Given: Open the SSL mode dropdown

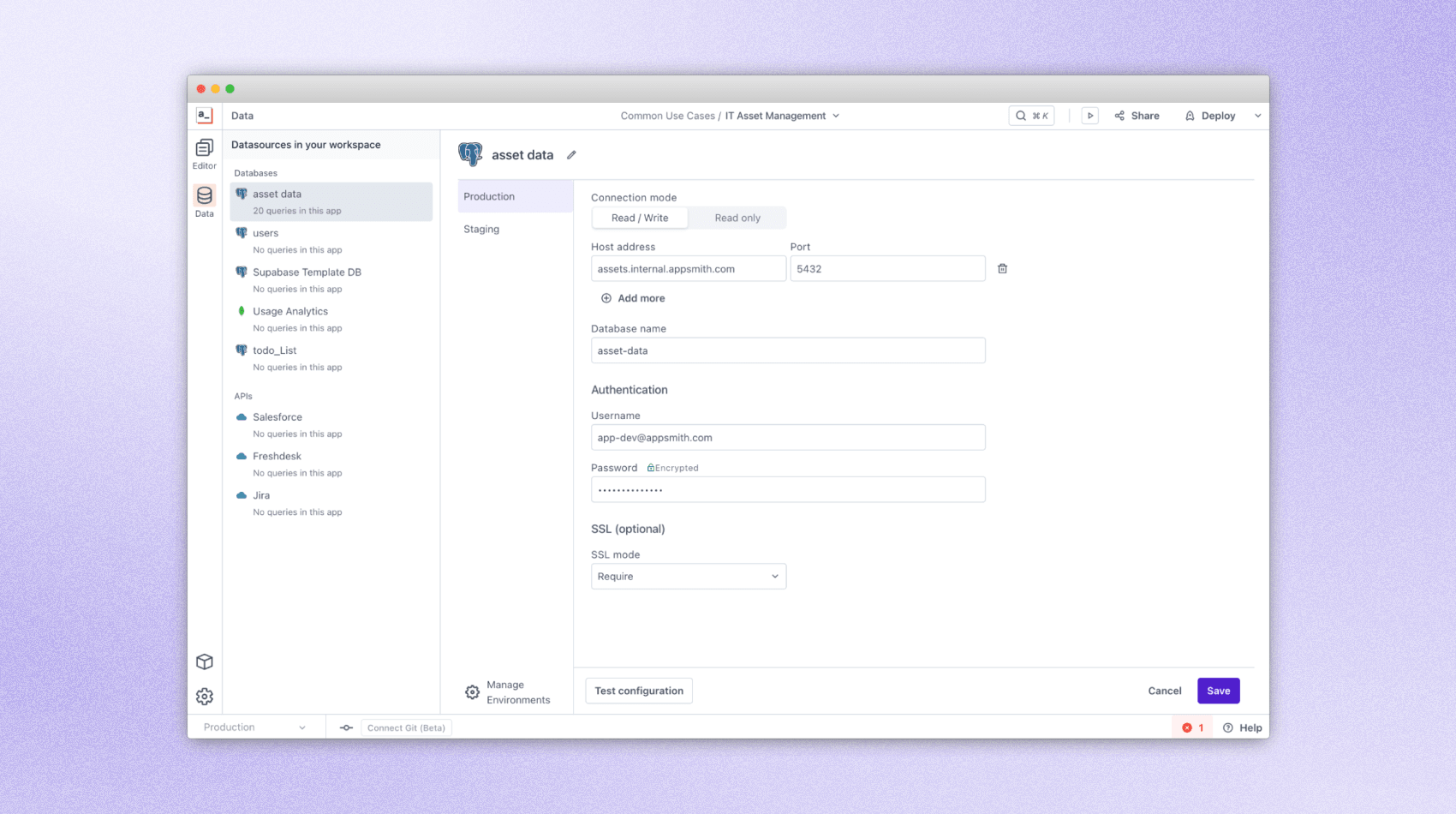Looking at the screenshot, I should 688,576.
